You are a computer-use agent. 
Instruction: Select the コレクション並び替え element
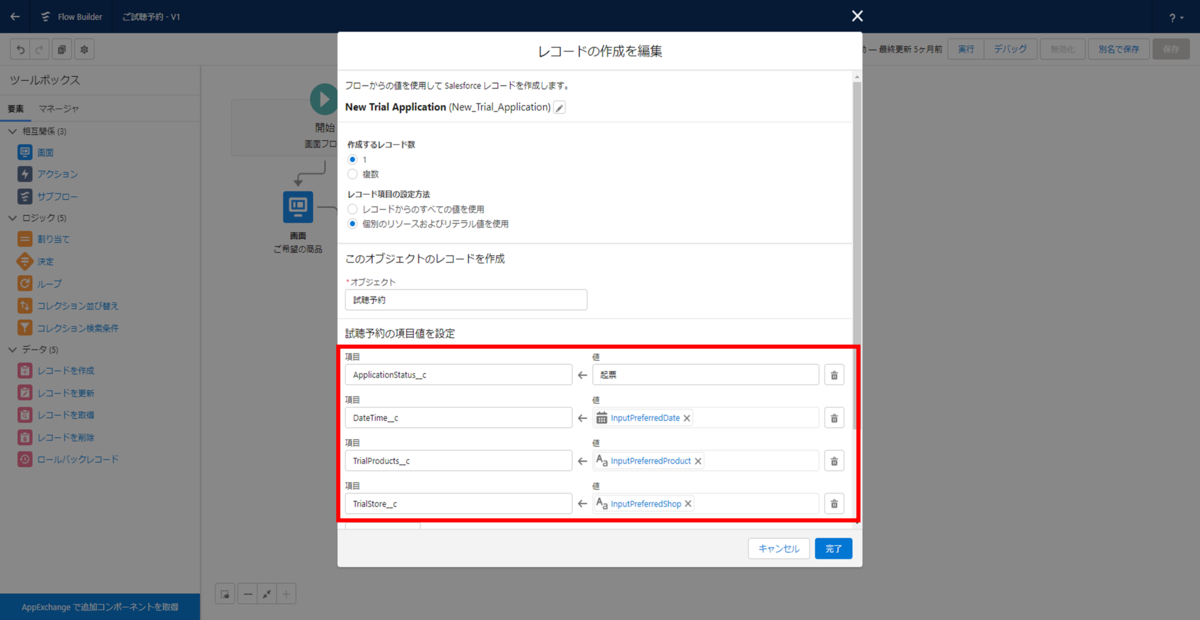tap(68, 306)
